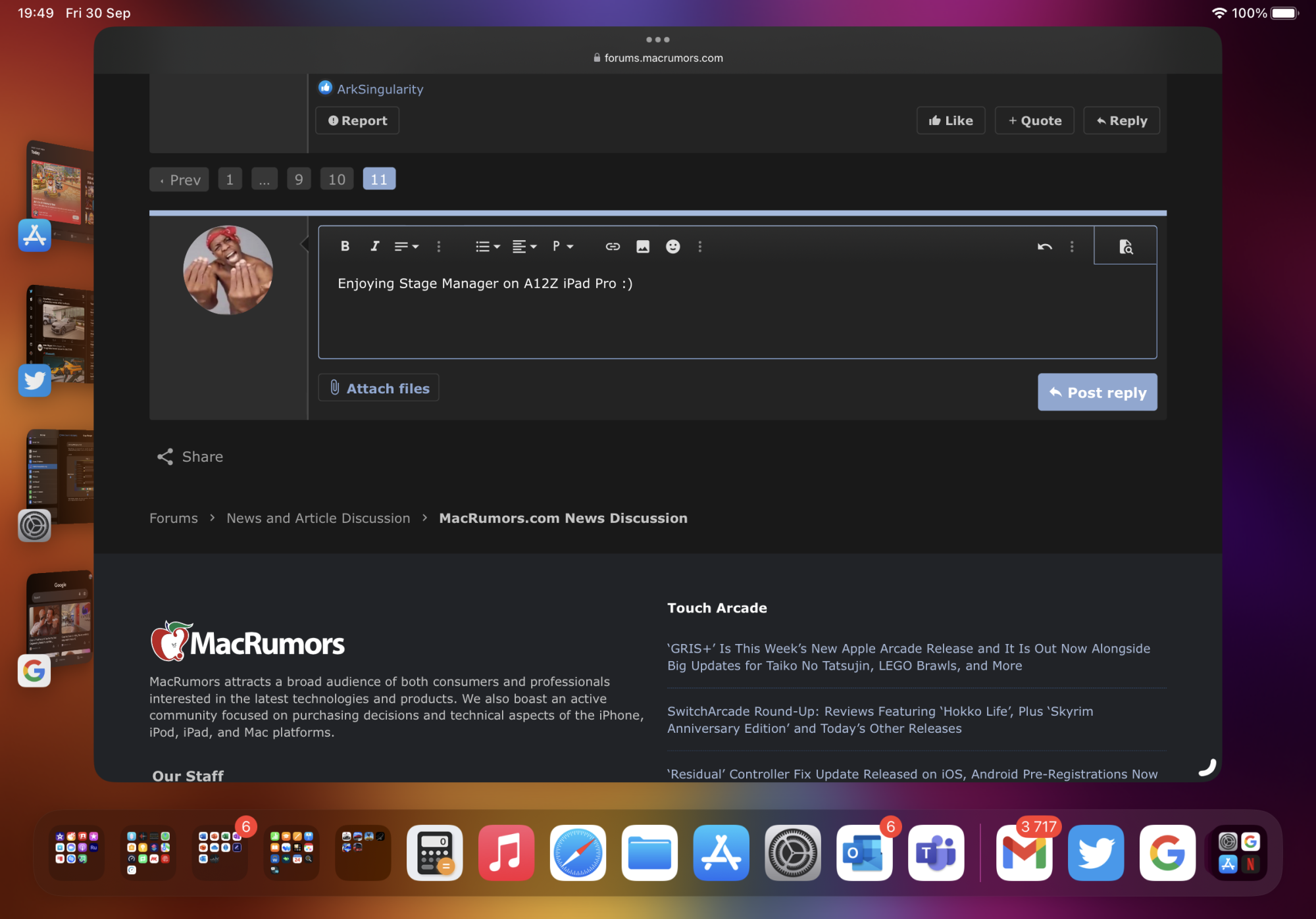The width and height of the screenshot is (1316, 919).
Task: Open the first app folder in dock
Action: (x=76, y=853)
